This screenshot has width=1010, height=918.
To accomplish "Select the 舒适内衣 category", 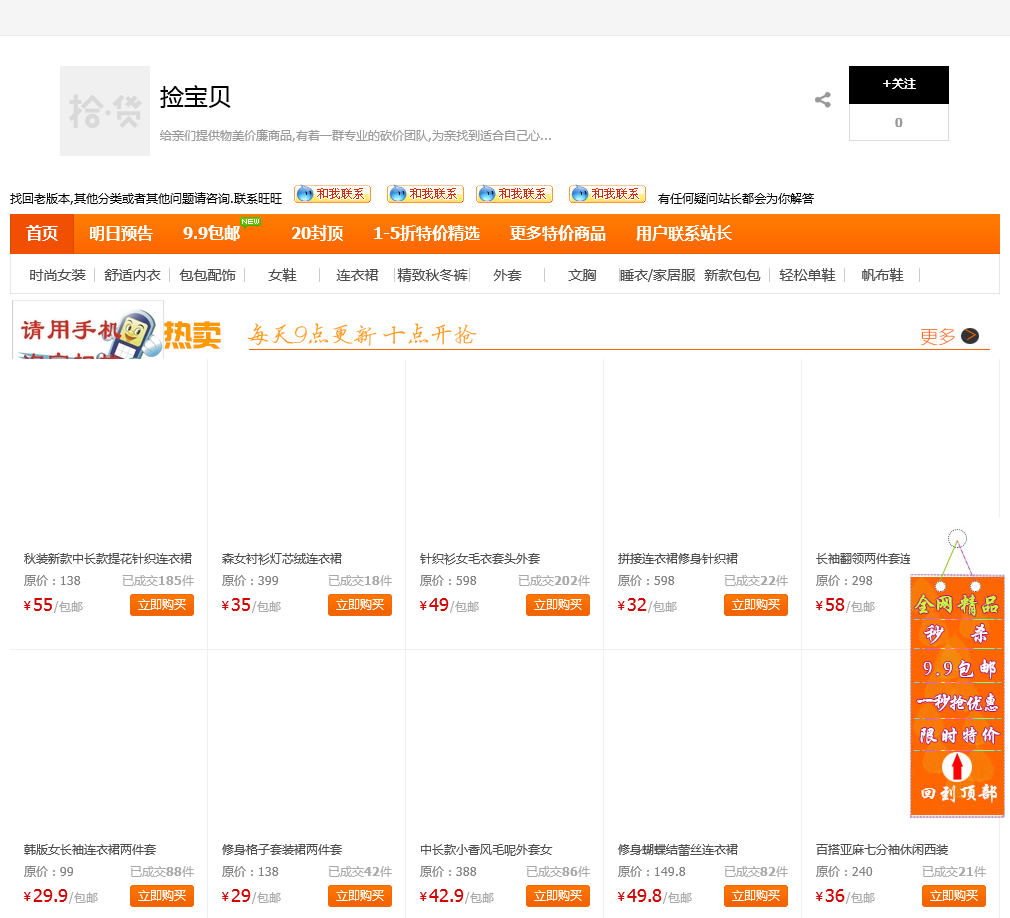I will (132, 276).
